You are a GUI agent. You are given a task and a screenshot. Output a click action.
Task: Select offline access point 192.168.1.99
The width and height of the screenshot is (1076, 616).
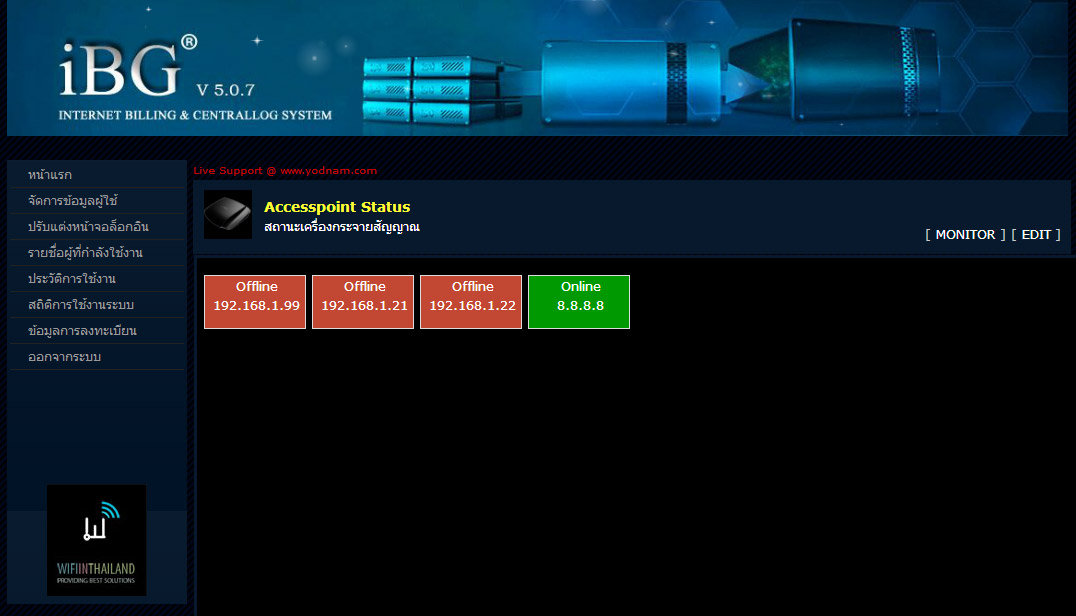click(x=255, y=302)
